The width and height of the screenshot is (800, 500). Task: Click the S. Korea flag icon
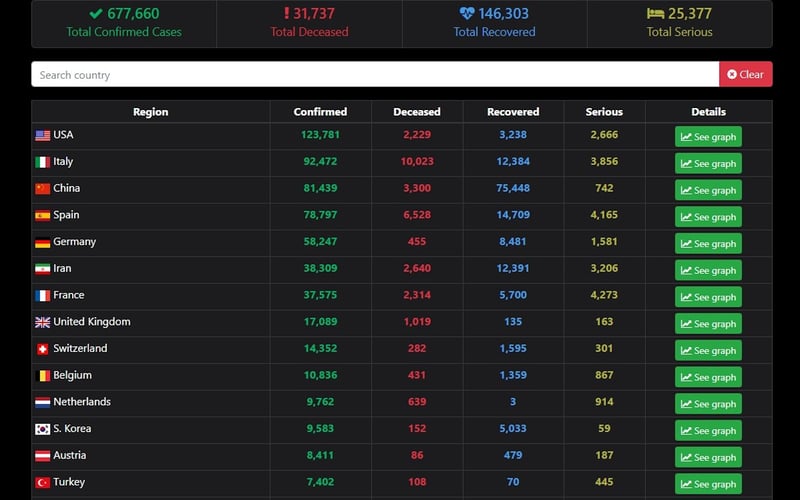click(x=42, y=429)
